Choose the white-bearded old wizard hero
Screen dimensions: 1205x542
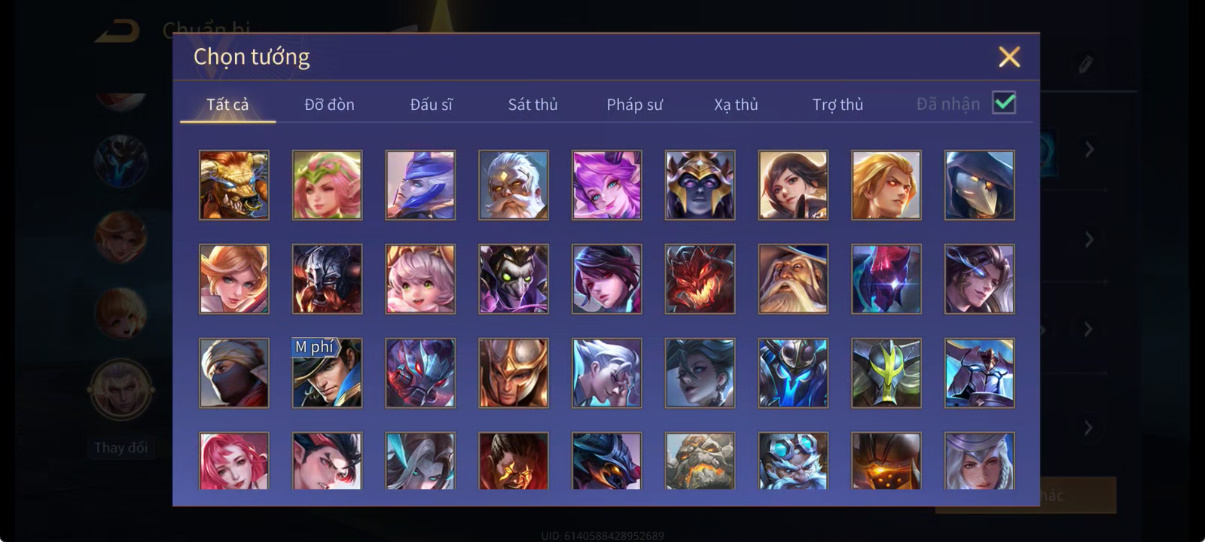coord(793,279)
